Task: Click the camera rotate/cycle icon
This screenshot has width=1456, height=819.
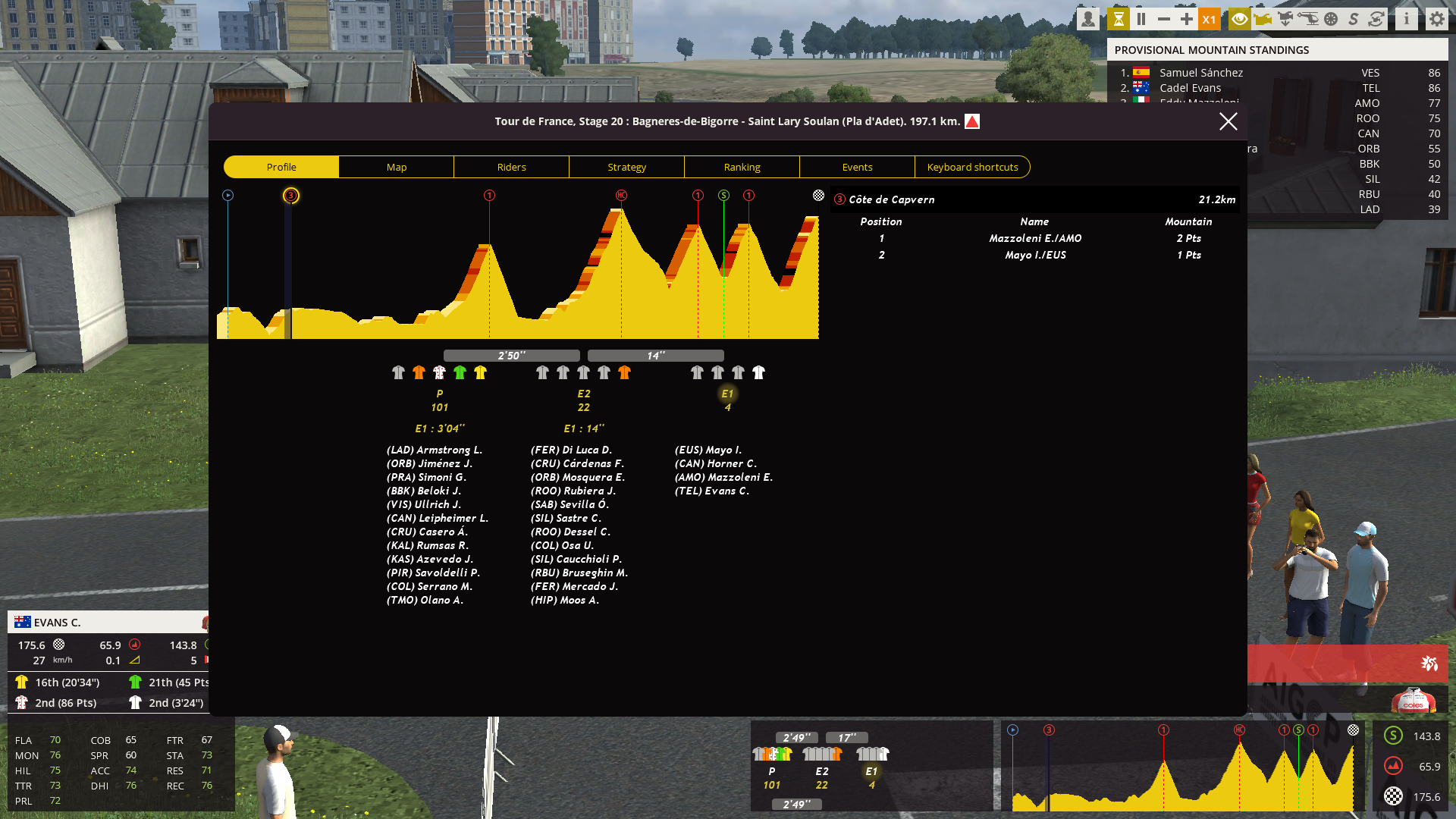Action: click(x=1376, y=19)
